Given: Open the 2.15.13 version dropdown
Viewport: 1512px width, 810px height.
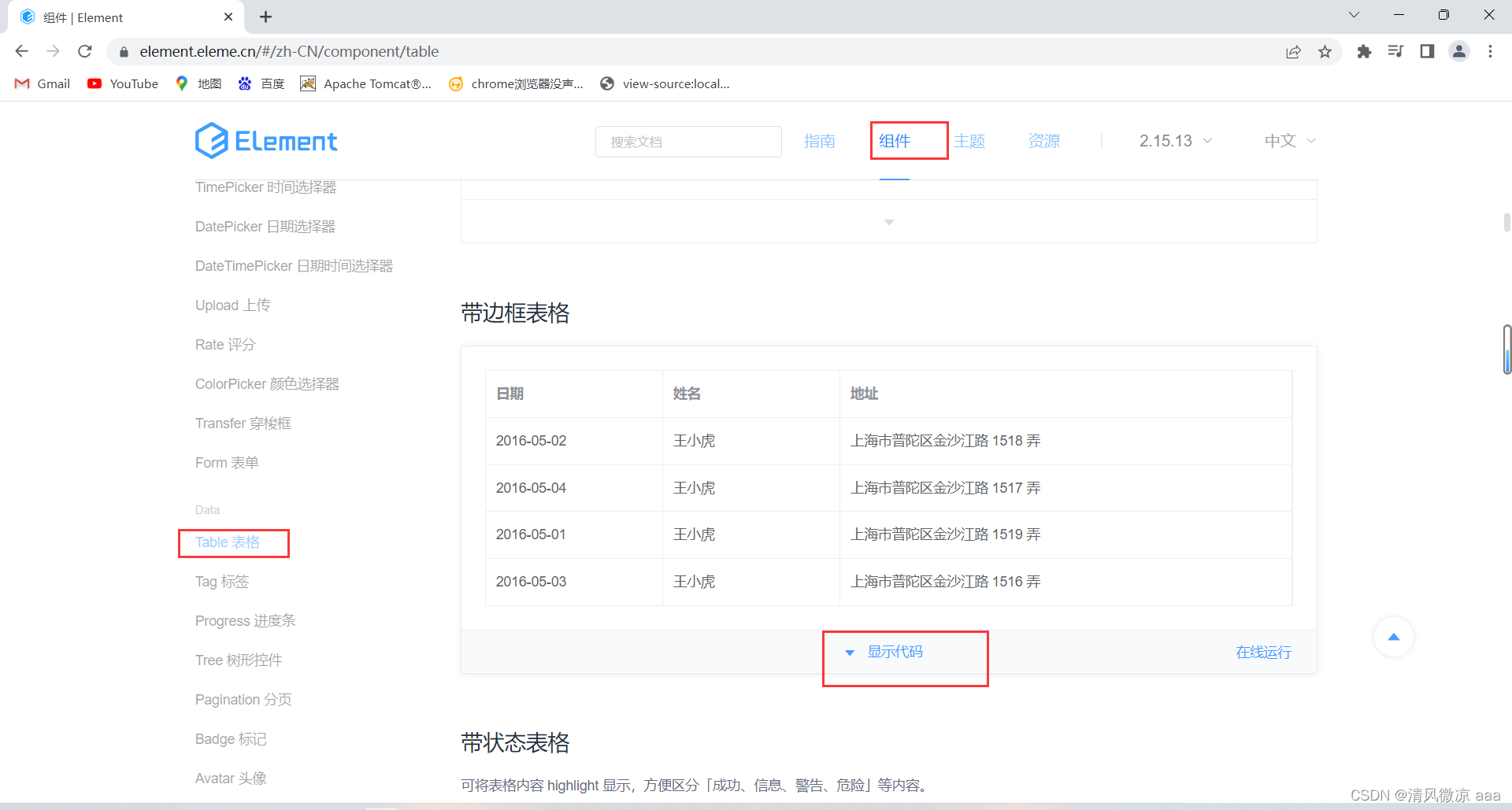Looking at the screenshot, I should [1176, 141].
